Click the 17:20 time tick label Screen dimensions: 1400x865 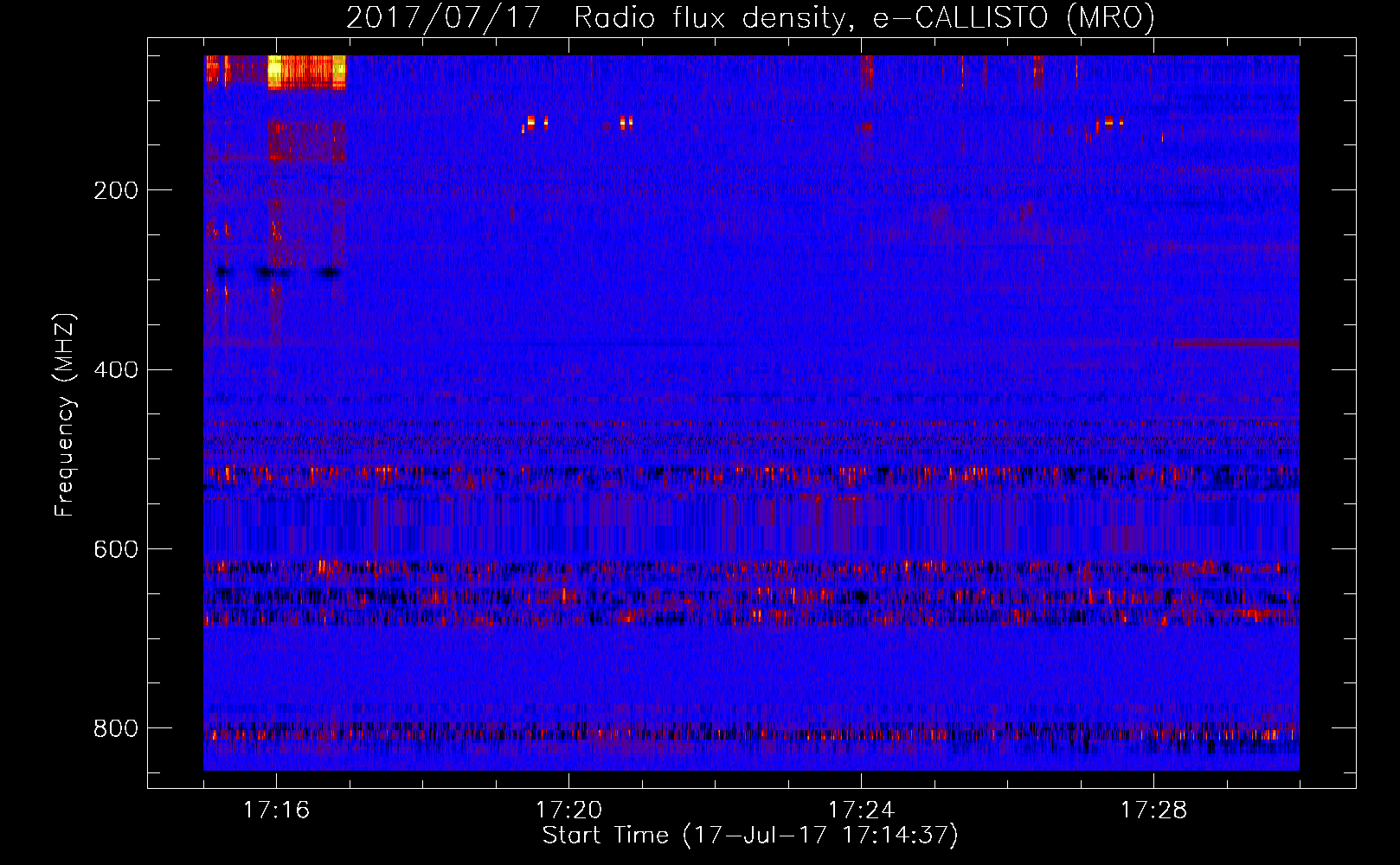(x=568, y=810)
